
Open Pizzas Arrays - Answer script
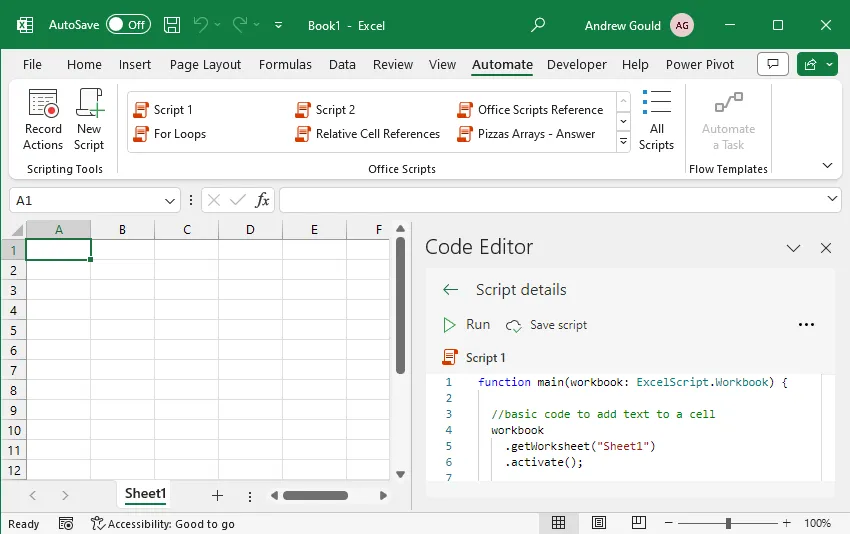(526, 133)
